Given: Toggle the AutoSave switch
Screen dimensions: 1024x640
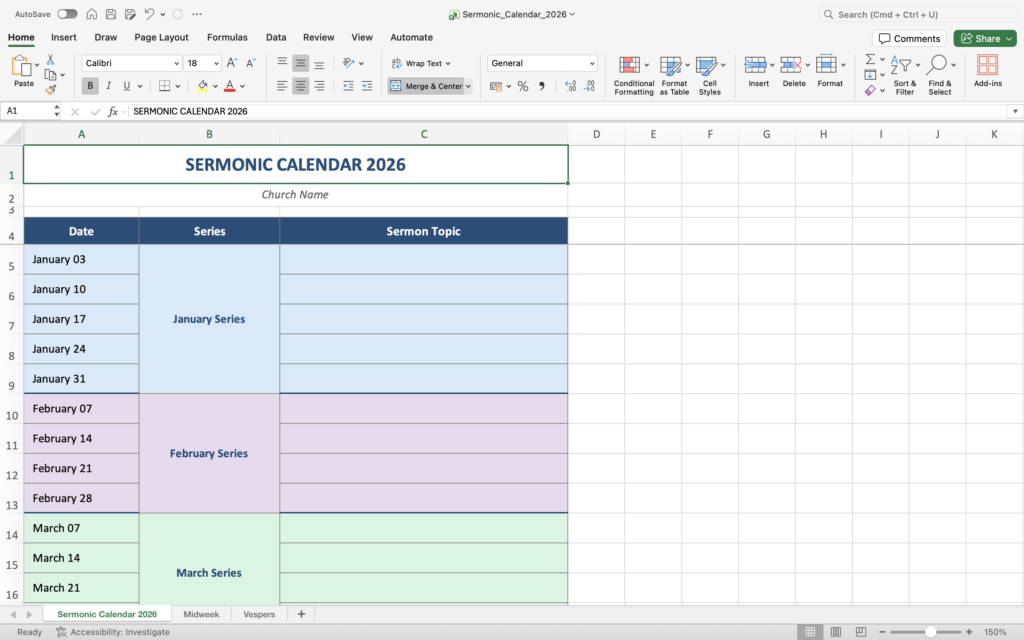Looking at the screenshot, I should coord(67,14).
